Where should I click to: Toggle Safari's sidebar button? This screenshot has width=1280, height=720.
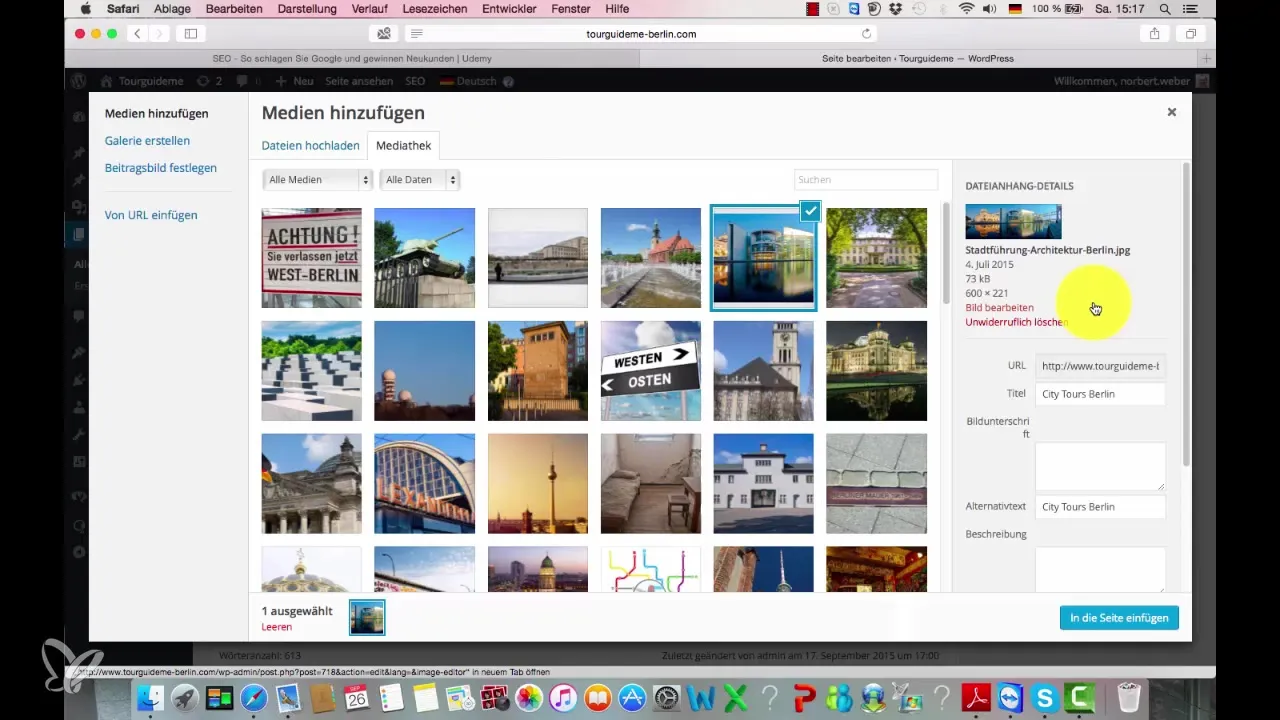coord(190,33)
